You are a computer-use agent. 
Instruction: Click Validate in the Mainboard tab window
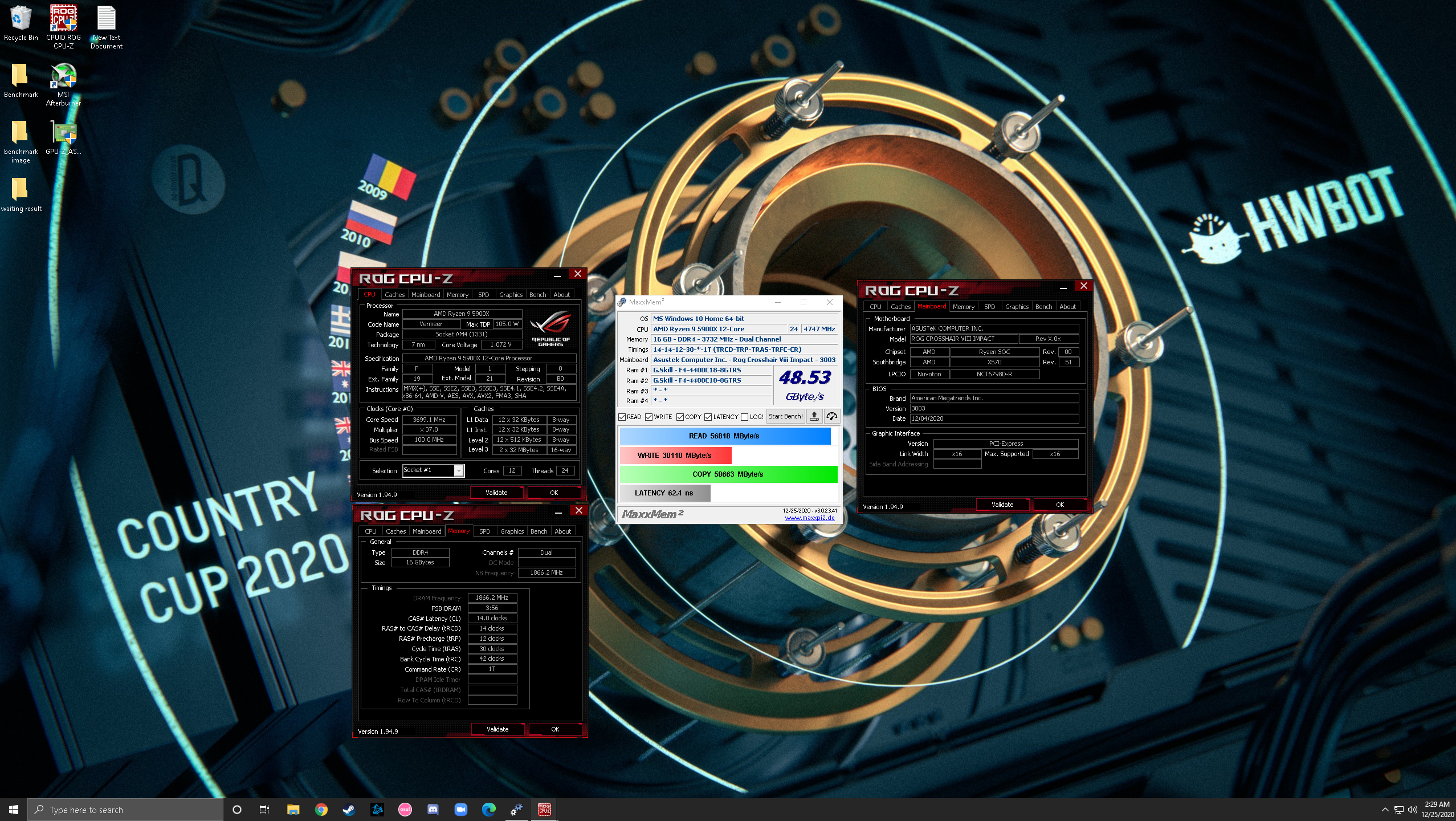click(1002, 505)
